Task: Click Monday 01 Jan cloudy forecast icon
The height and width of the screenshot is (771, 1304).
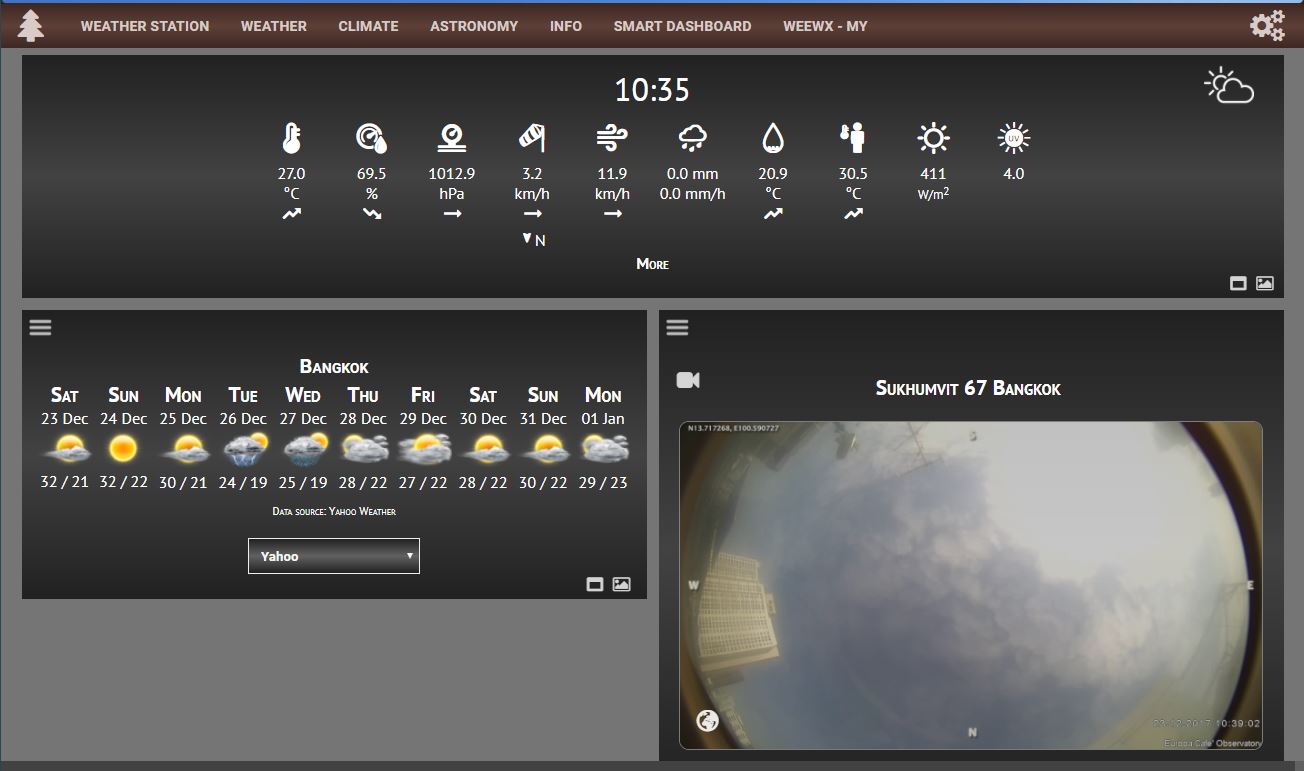Action: click(x=604, y=449)
